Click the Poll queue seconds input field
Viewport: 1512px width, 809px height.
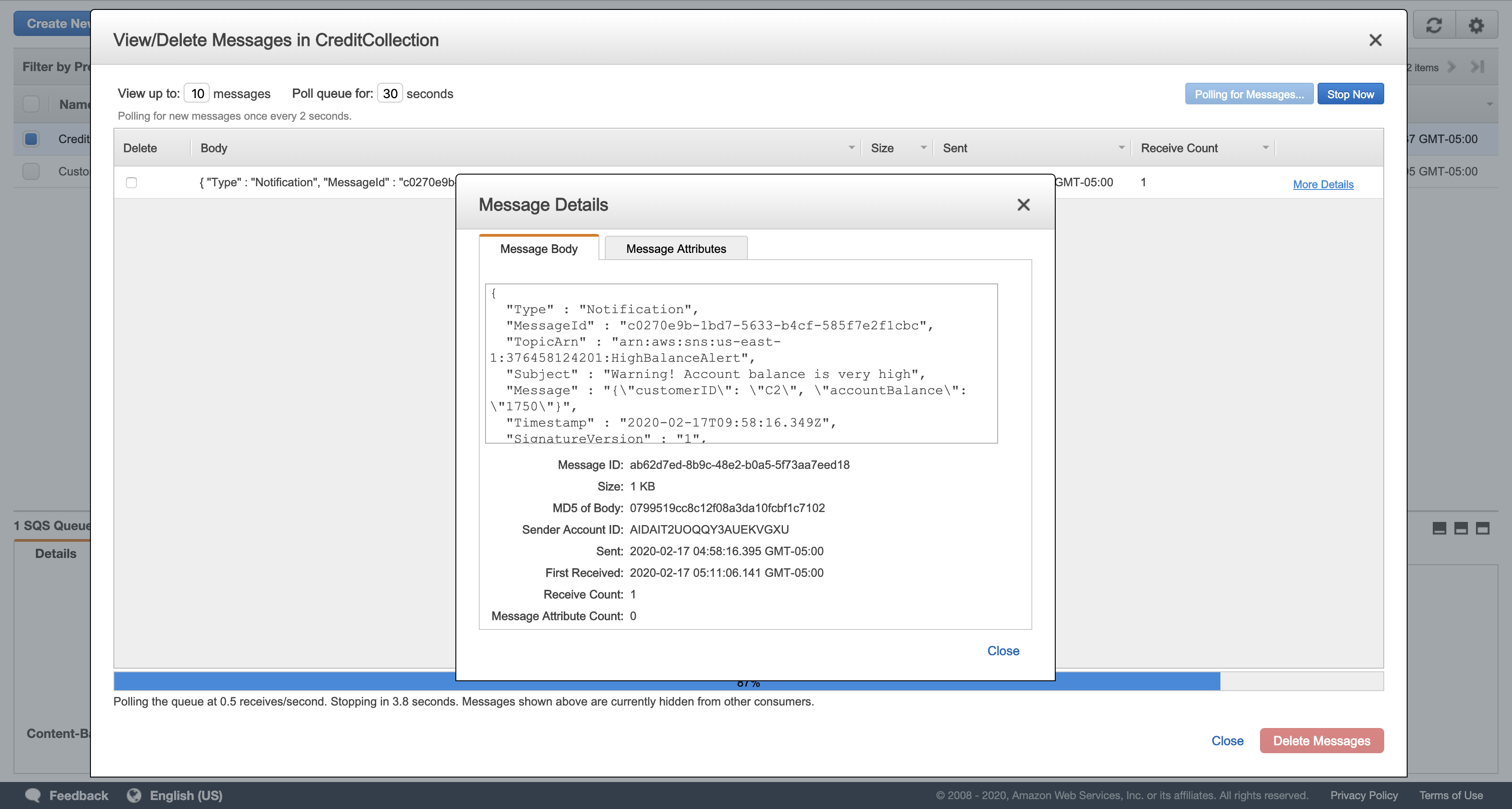tap(390, 93)
